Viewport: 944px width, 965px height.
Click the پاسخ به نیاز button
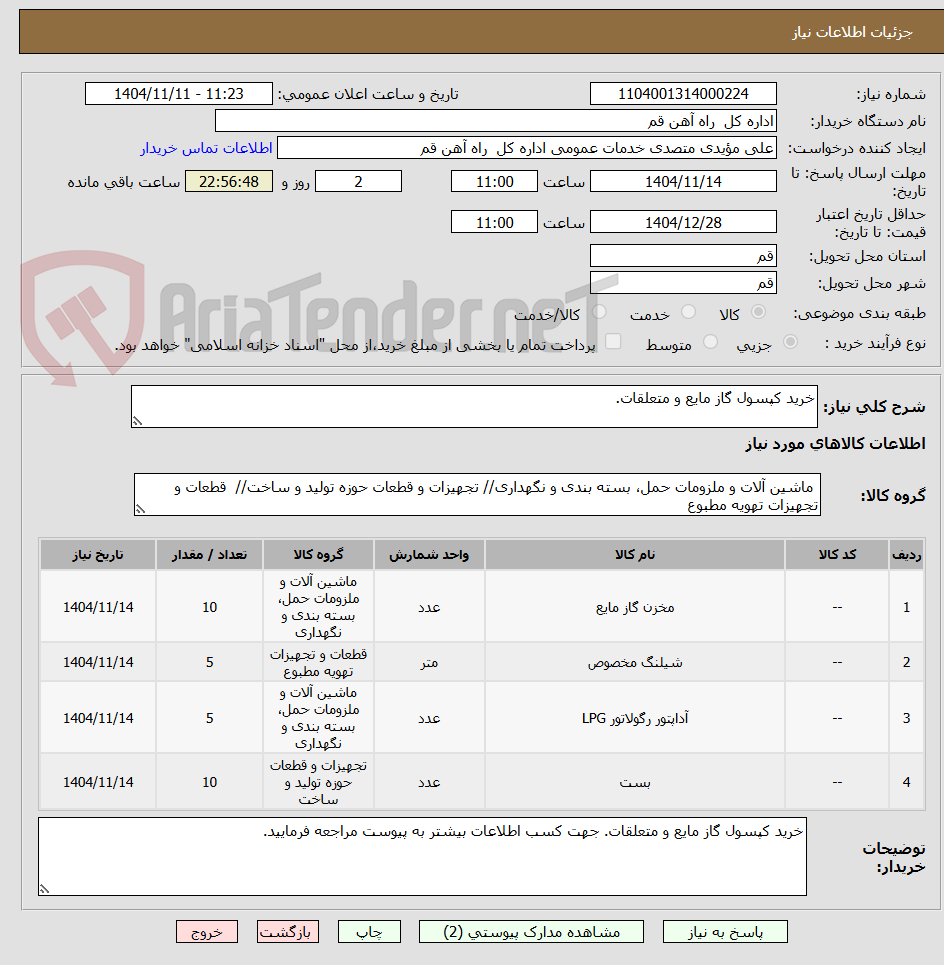(725, 932)
